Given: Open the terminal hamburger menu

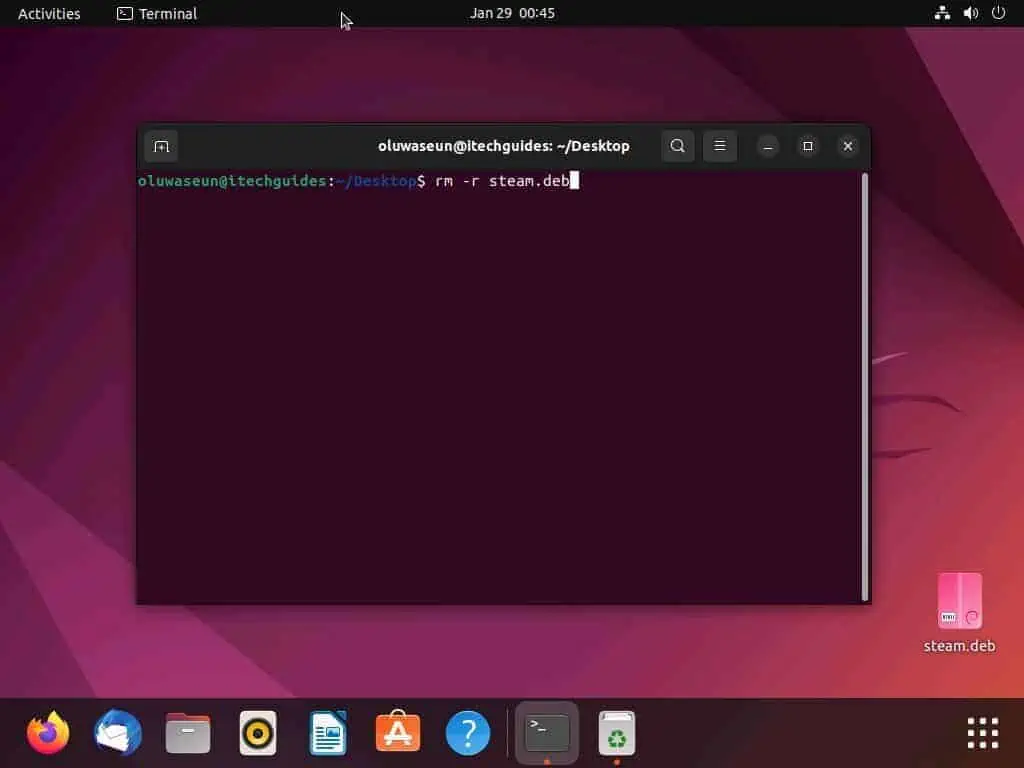Looking at the screenshot, I should (720, 146).
